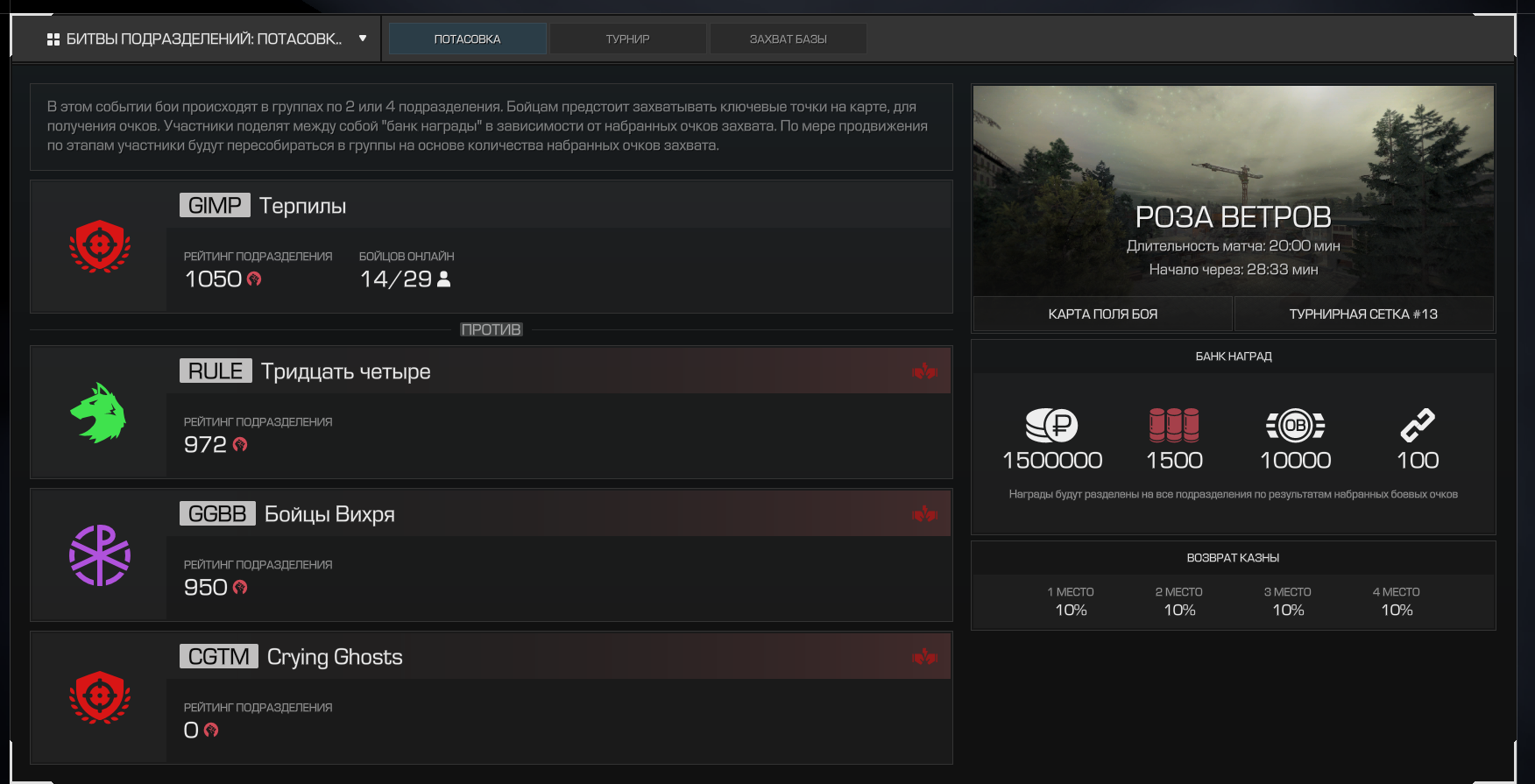Open the Захват базы tab

[788, 39]
